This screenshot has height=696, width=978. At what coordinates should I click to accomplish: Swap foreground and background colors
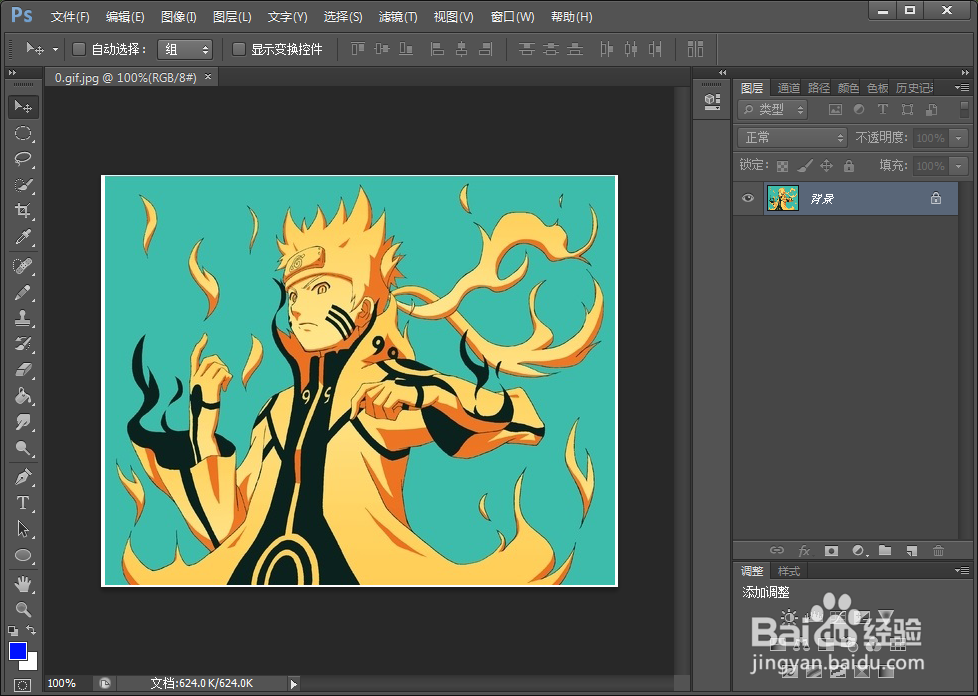(31, 630)
